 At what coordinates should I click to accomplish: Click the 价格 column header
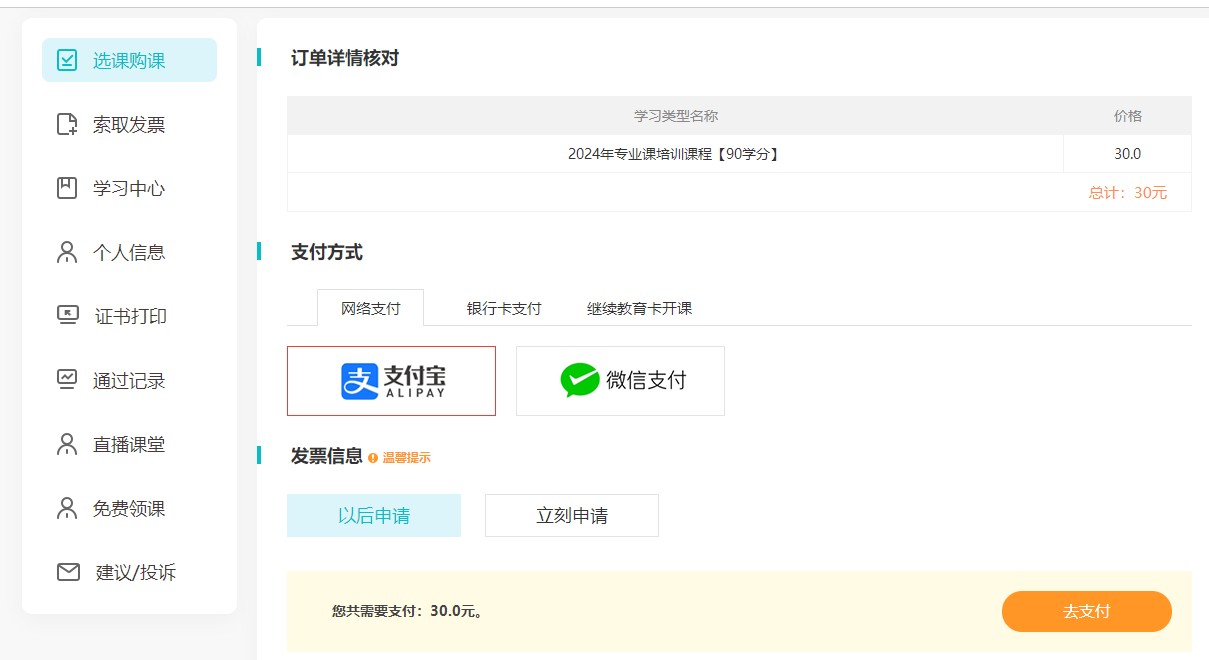point(1128,116)
